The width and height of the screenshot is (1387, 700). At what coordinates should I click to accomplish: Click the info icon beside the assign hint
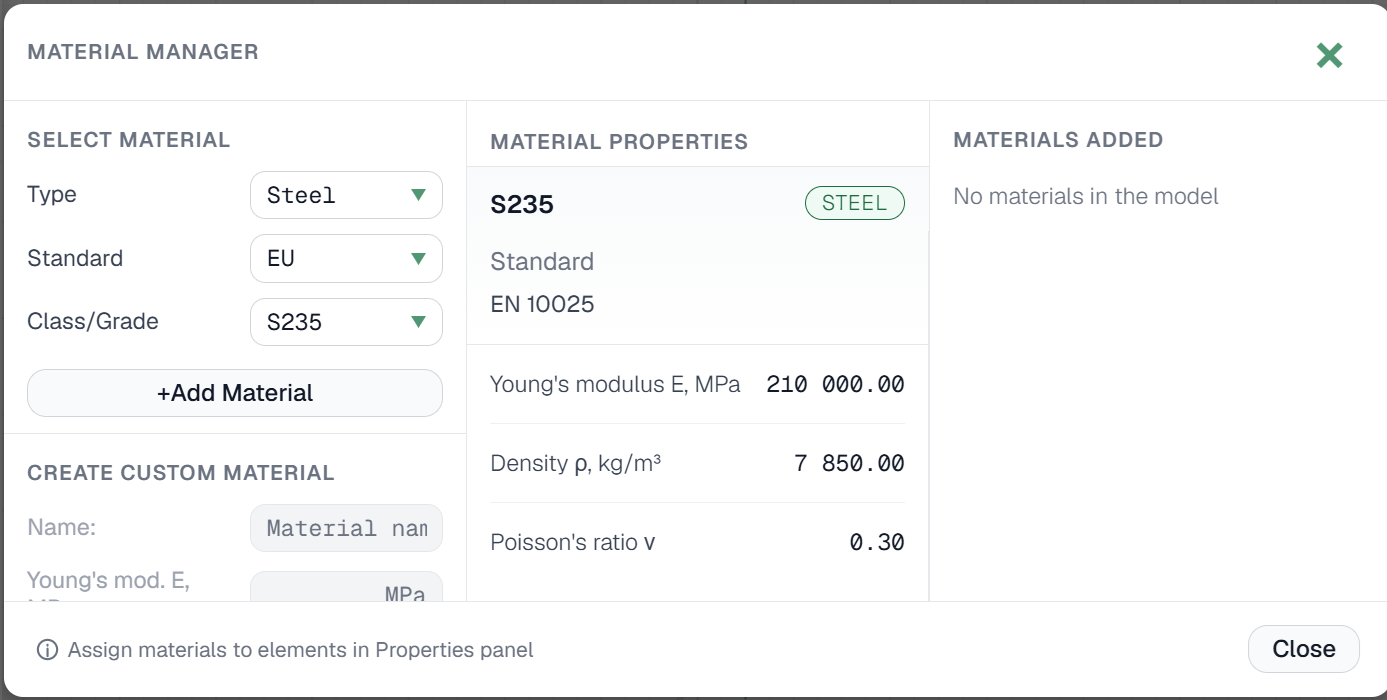coord(47,650)
